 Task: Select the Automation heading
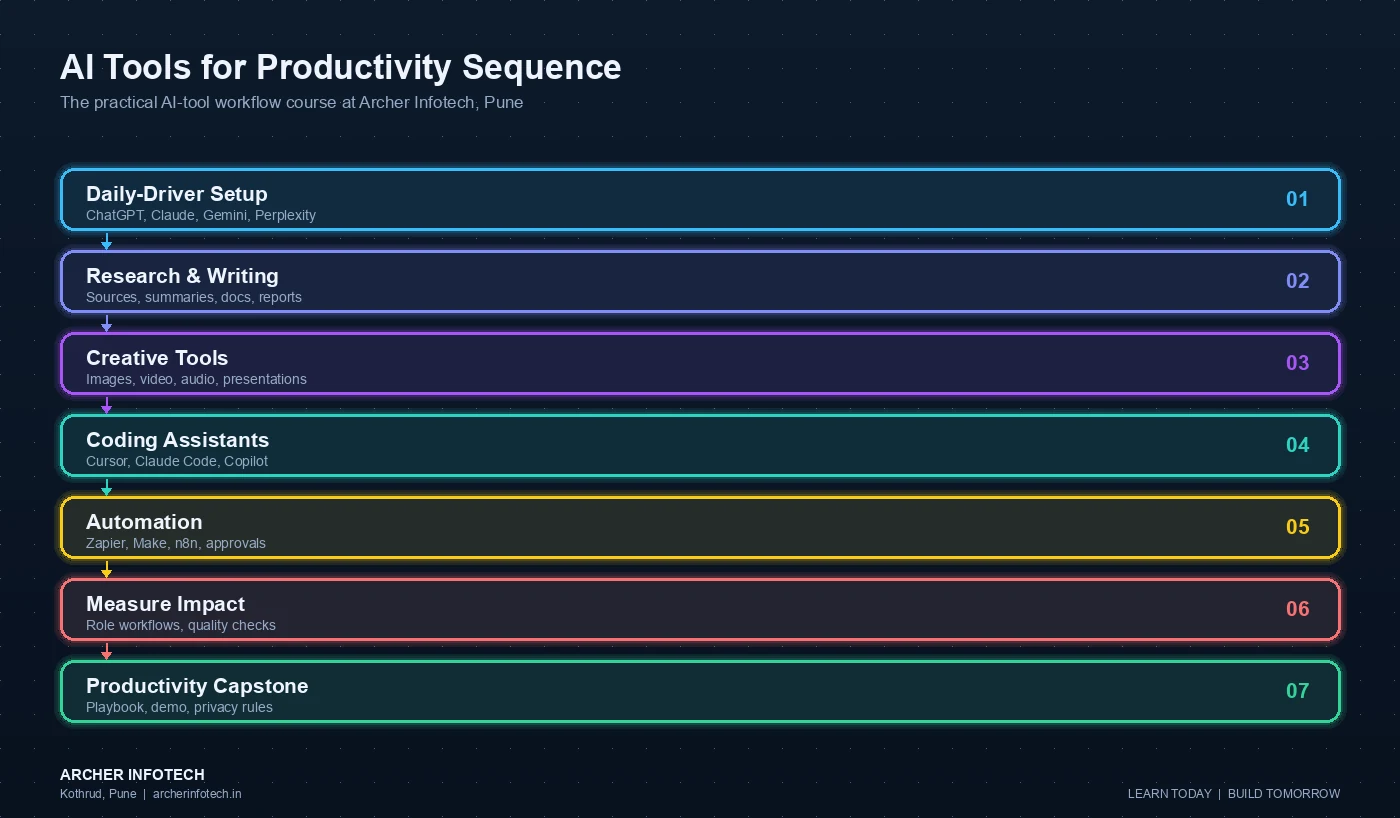[144, 522]
